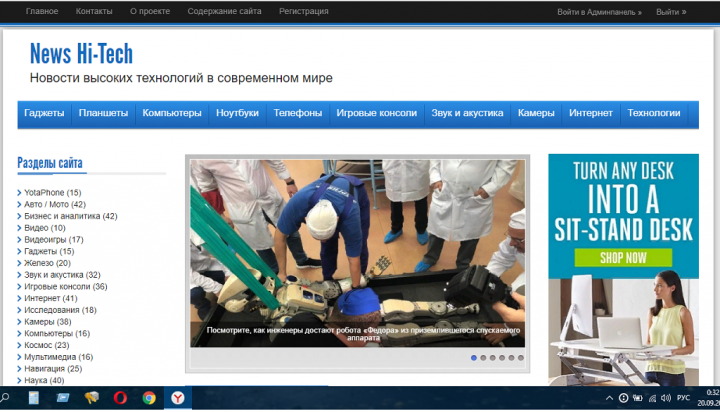Open the О проекте page
This screenshot has width=720, height=412.
(150, 11)
